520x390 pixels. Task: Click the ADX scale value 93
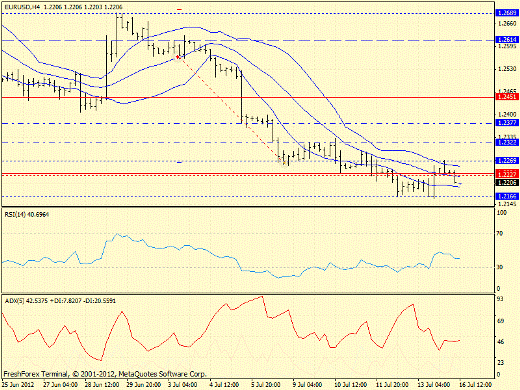click(500, 299)
